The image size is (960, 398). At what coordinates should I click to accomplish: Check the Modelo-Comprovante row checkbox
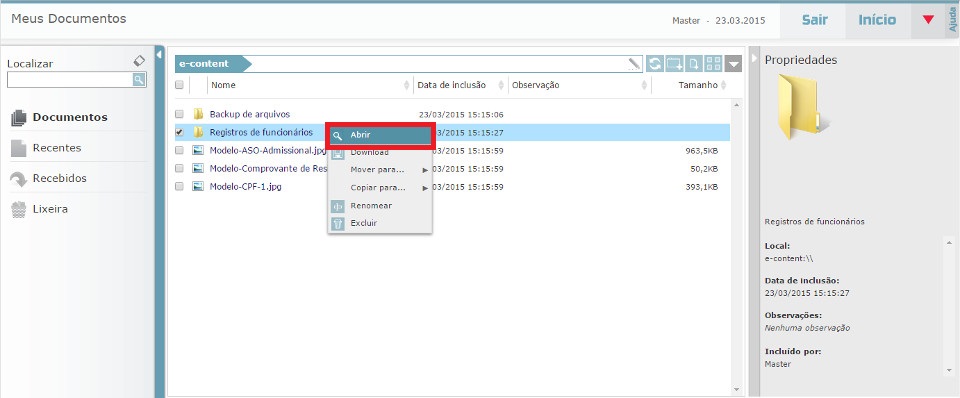(179, 168)
